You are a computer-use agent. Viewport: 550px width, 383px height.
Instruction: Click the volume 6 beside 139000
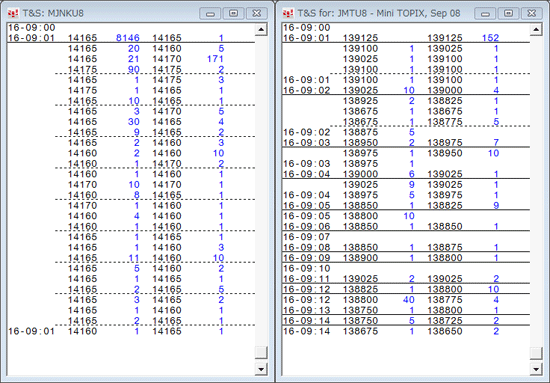coord(412,174)
